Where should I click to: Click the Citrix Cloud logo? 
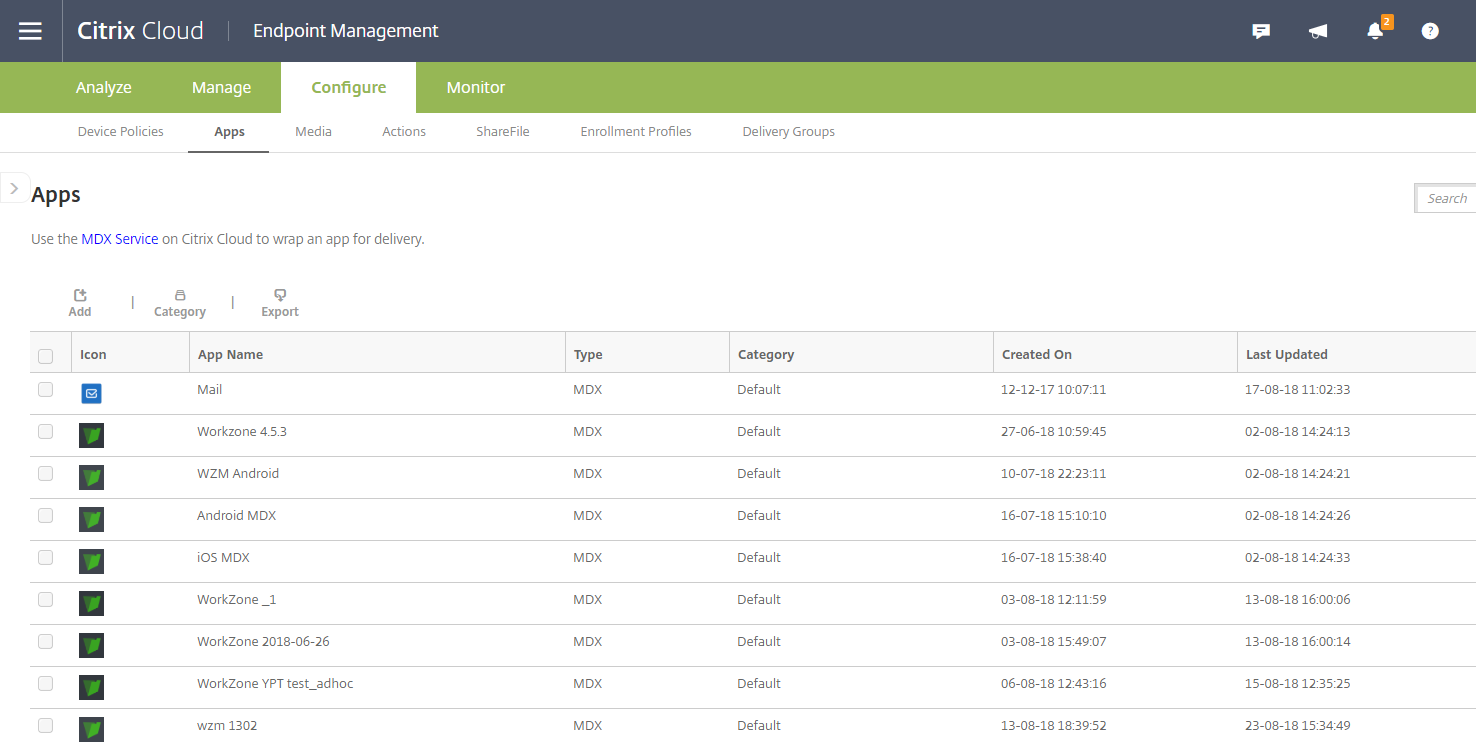140,31
